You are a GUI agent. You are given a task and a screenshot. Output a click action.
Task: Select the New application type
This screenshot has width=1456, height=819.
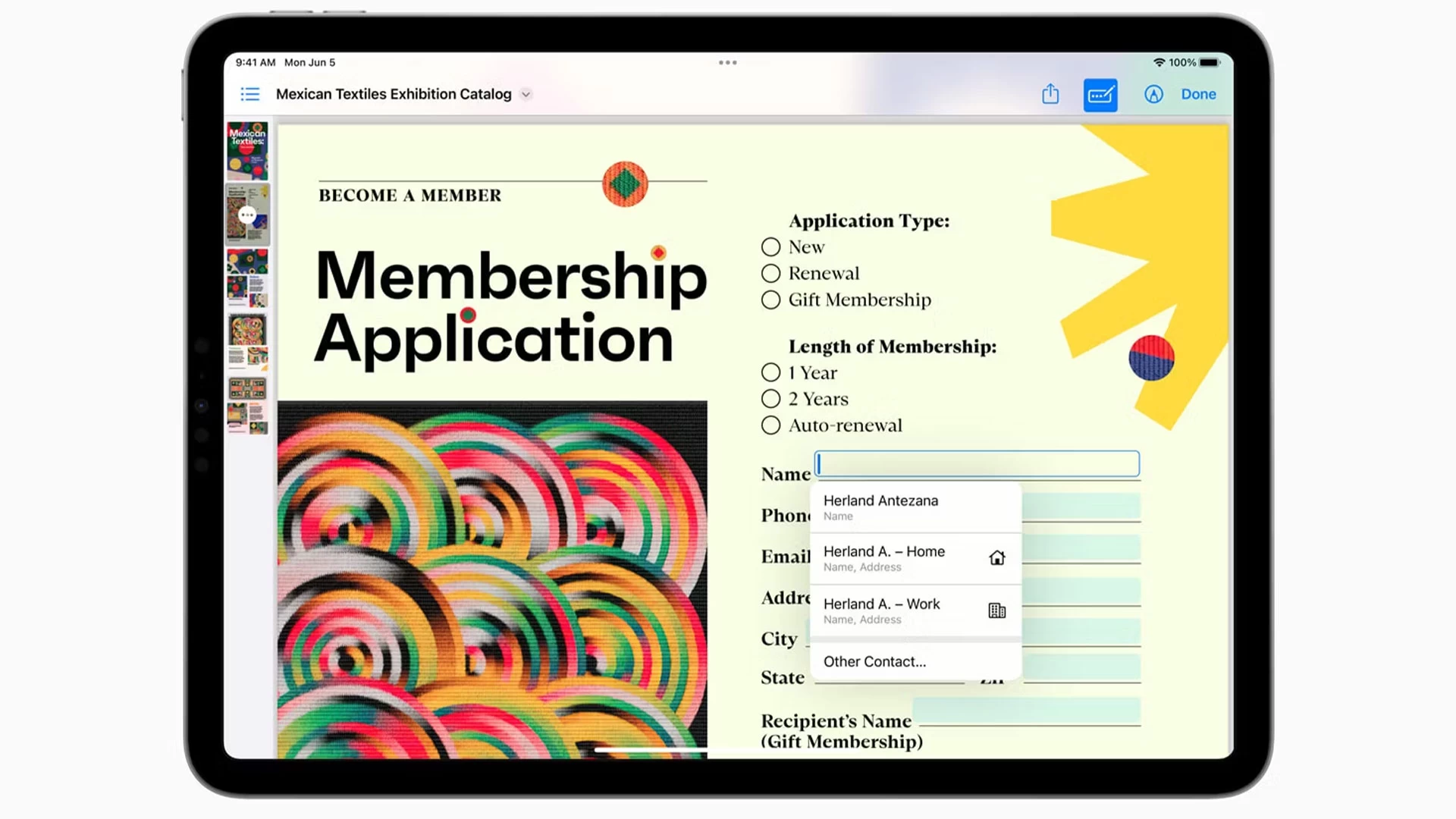(x=770, y=247)
